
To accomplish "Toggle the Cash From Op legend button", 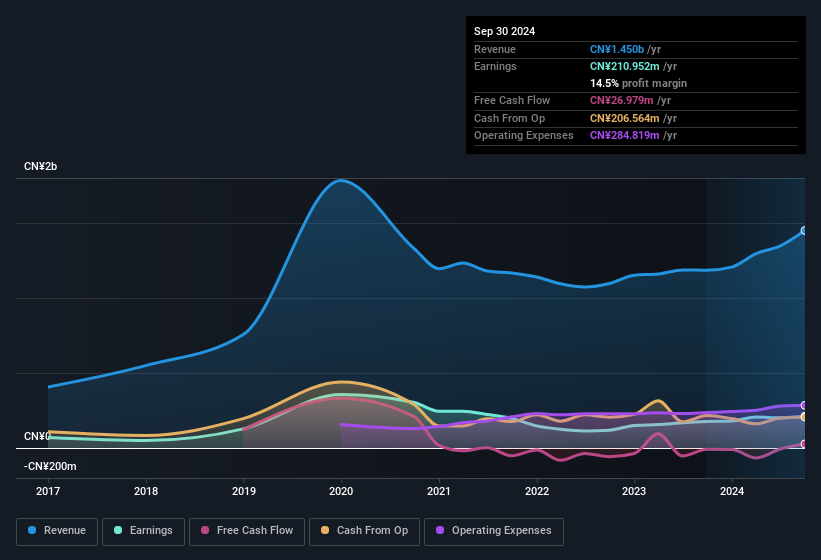I will click(364, 531).
